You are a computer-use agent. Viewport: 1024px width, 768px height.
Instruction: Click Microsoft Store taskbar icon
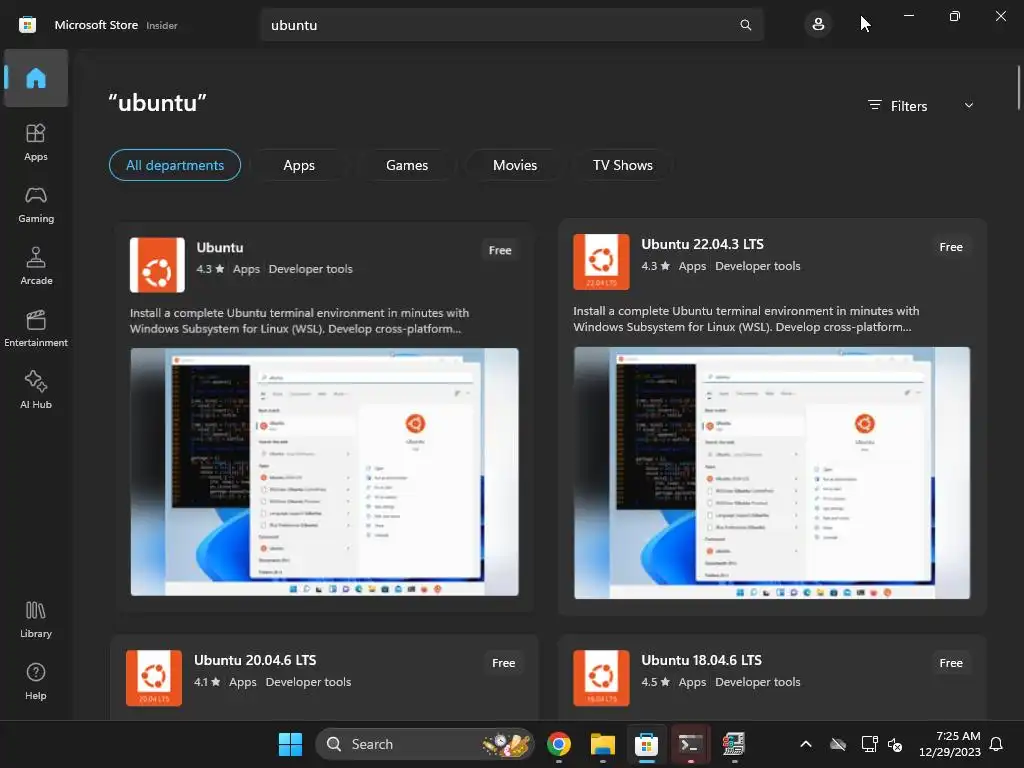[646, 744]
